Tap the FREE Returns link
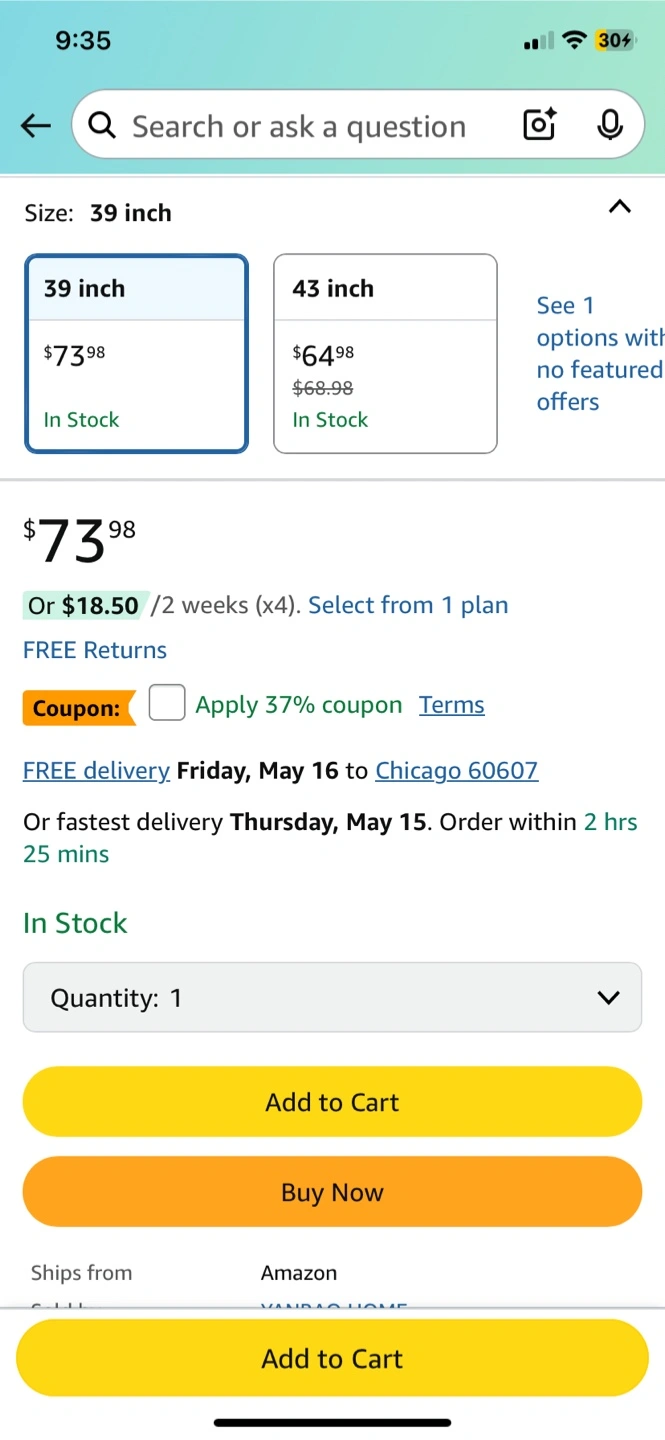The width and height of the screenshot is (665, 1440). pos(95,650)
